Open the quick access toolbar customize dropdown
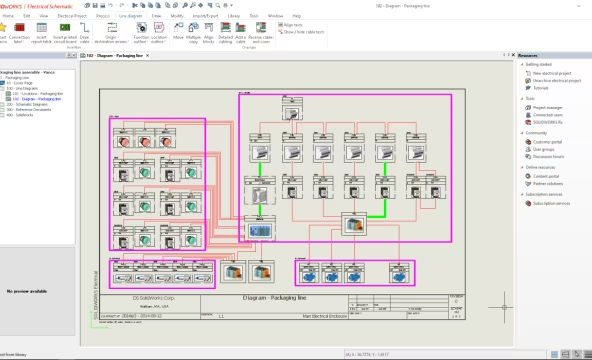592x360 pixels. (x=231, y=6)
